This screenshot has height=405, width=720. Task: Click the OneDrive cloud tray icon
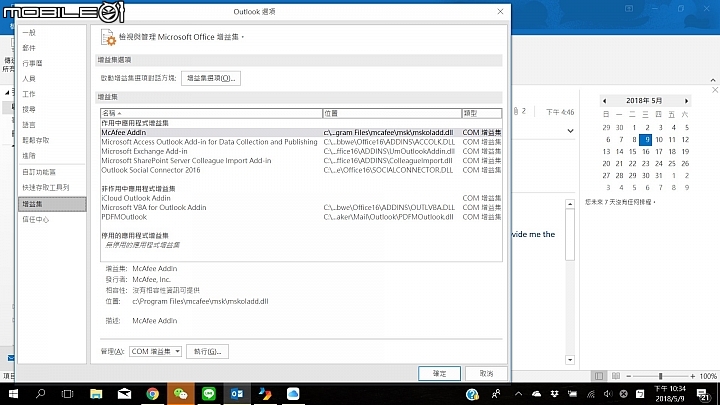[536, 394]
